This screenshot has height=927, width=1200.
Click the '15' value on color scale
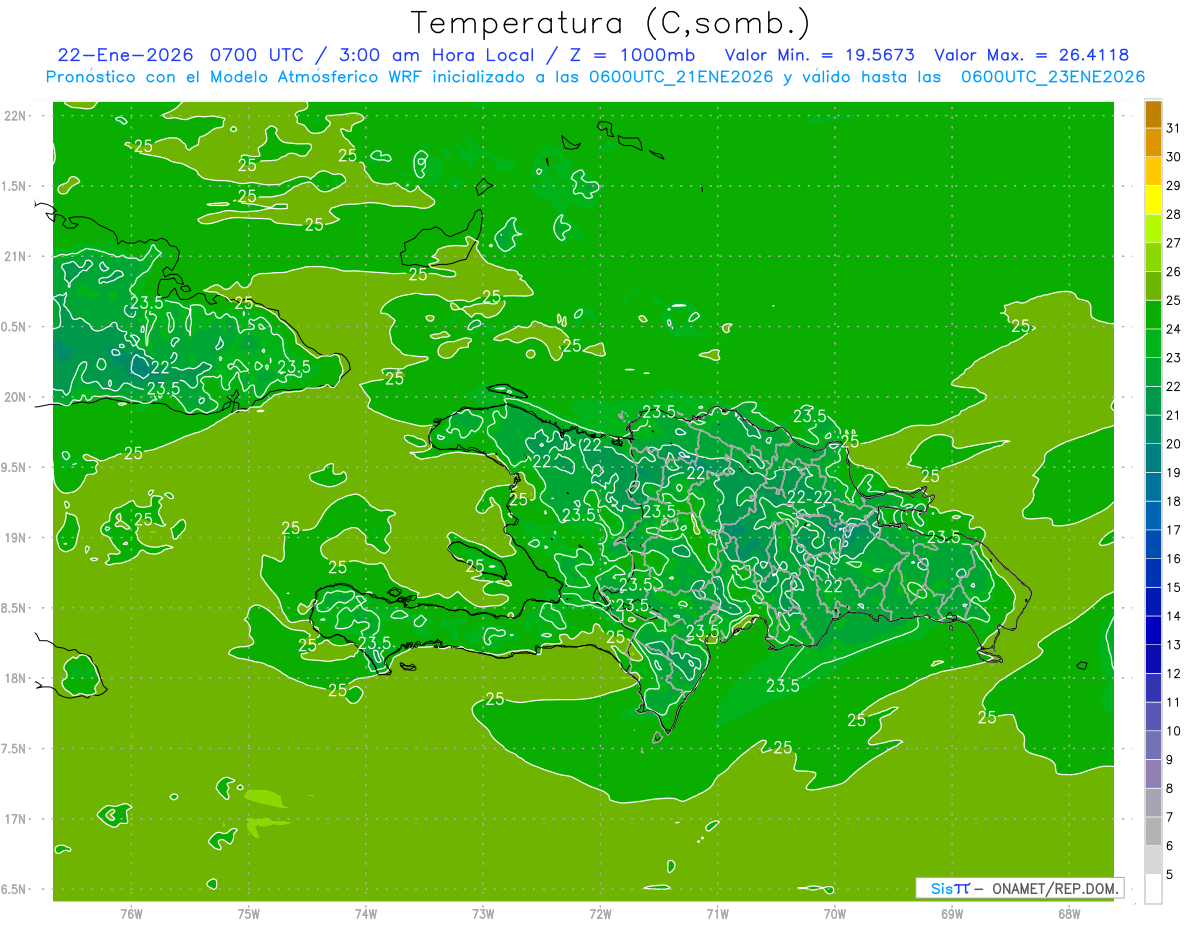point(1174,588)
